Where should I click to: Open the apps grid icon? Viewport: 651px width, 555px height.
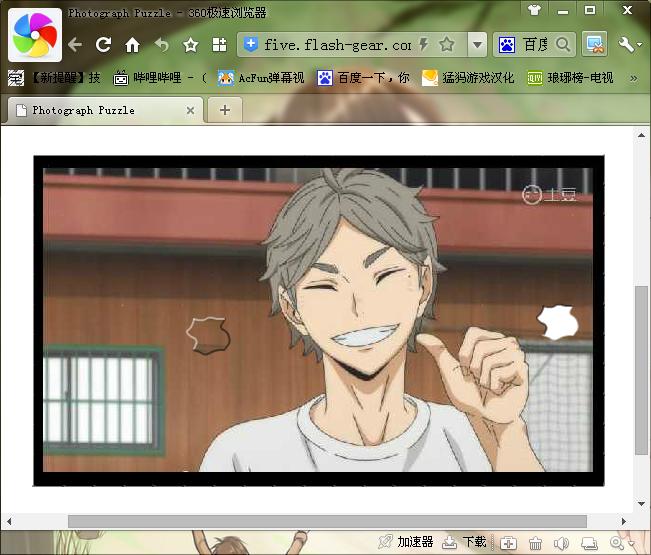pyautogui.click(x=219, y=45)
